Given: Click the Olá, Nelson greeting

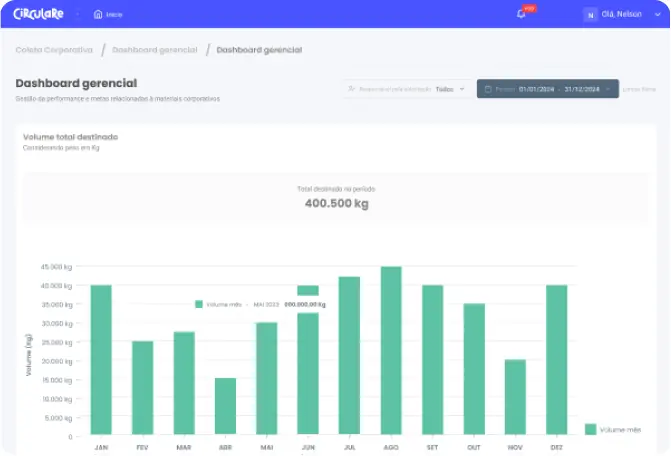Looking at the screenshot, I should point(621,15).
